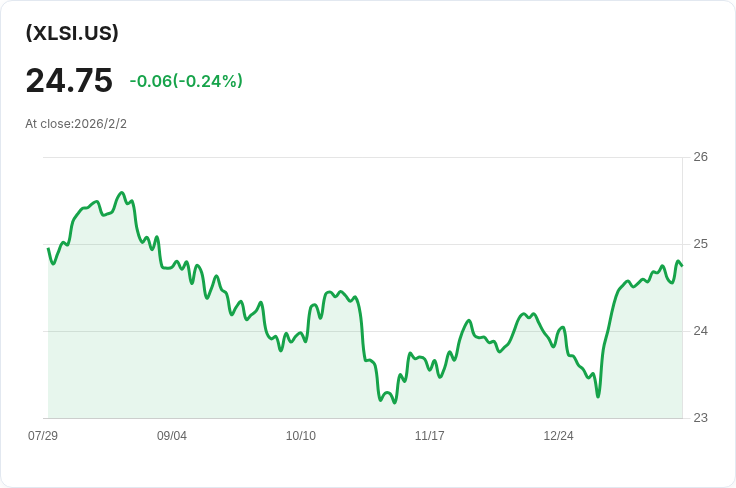
Task: Click the 10/10 date axis label
Action: [301, 436]
